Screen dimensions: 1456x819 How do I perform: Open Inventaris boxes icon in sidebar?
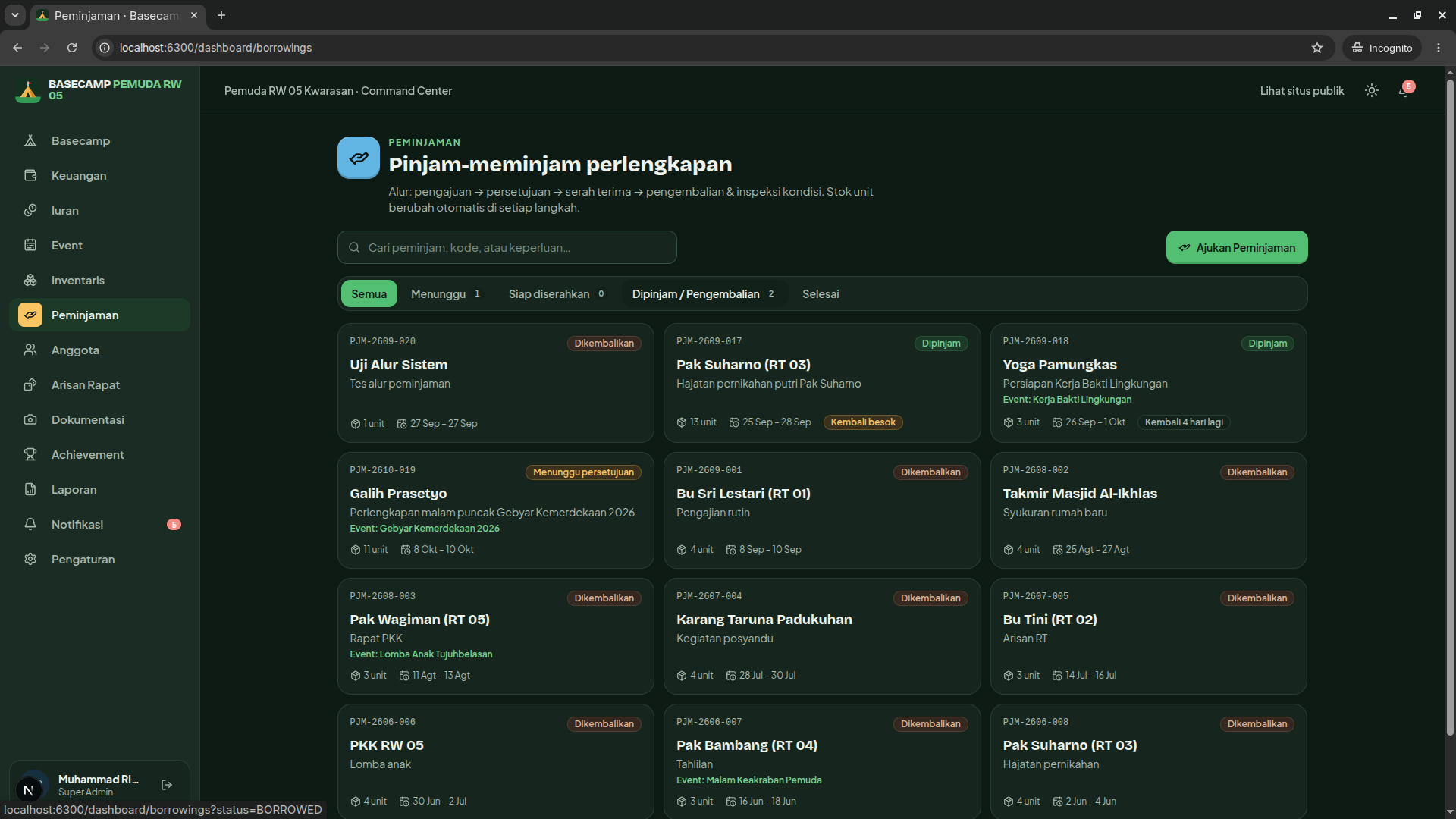pyautogui.click(x=30, y=281)
